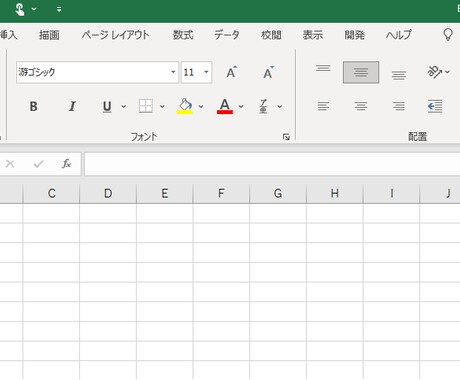Select column C header
The height and width of the screenshot is (380, 460).
(x=51, y=193)
